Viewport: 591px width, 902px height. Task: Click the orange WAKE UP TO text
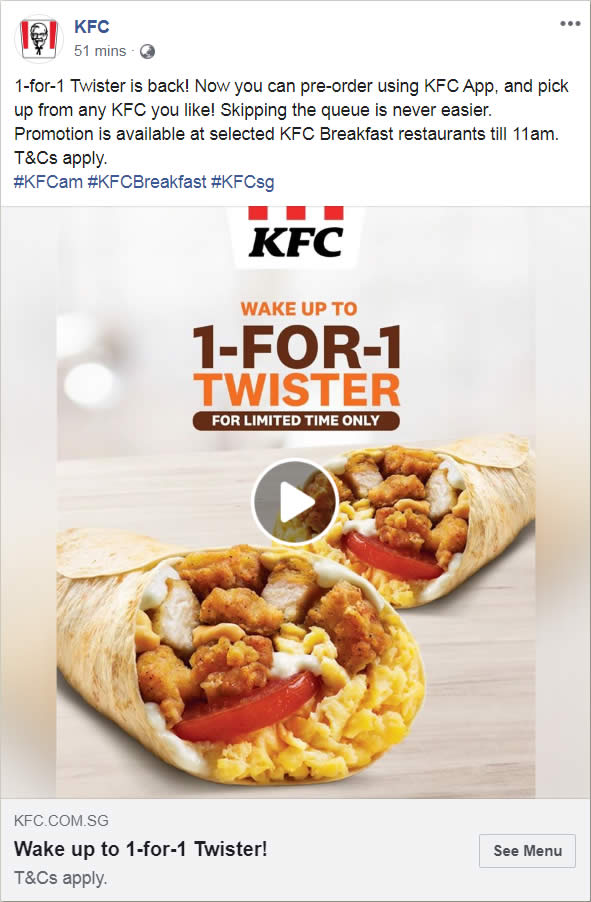(299, 309)
